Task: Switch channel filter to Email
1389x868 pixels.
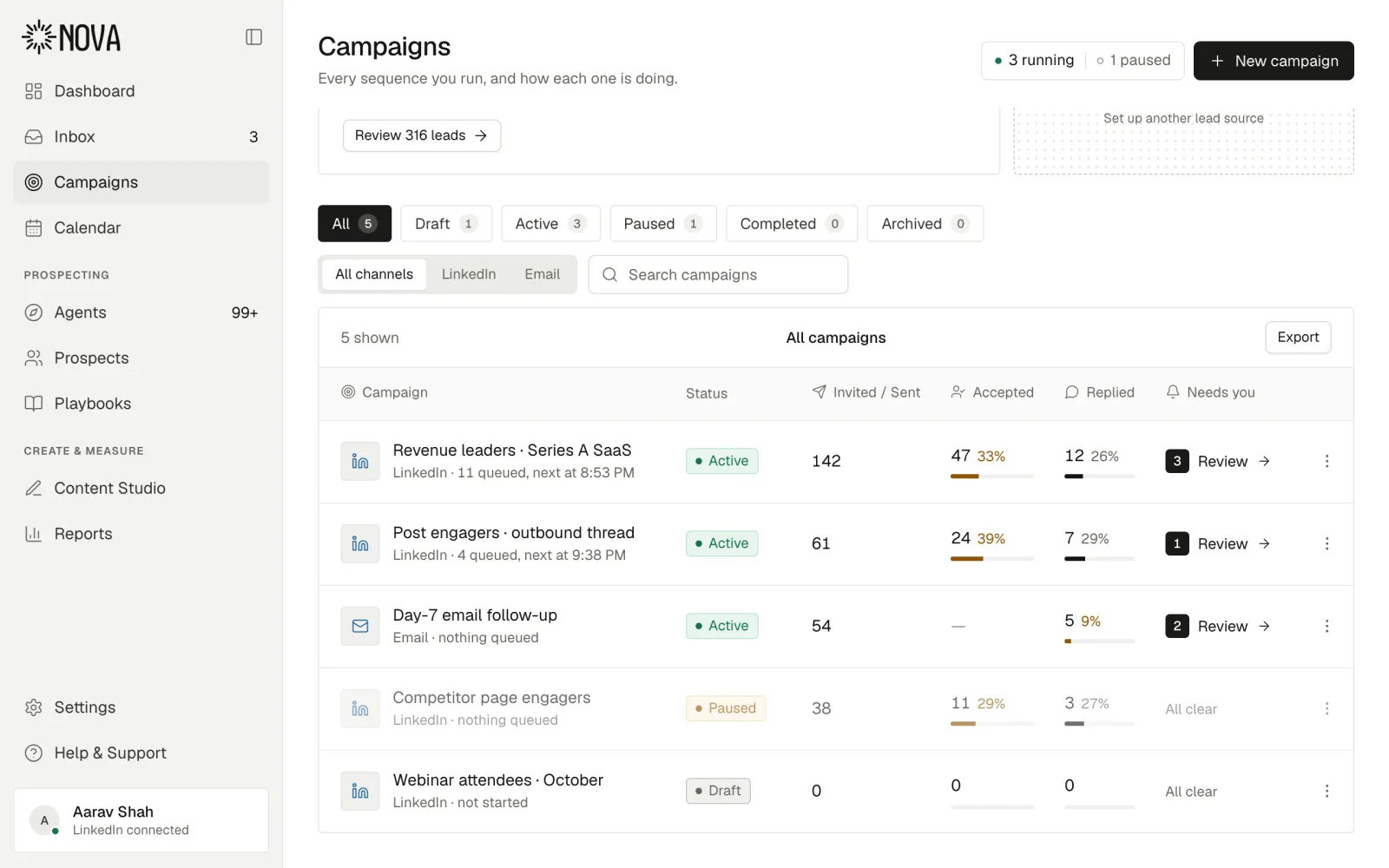Action: 543,274
